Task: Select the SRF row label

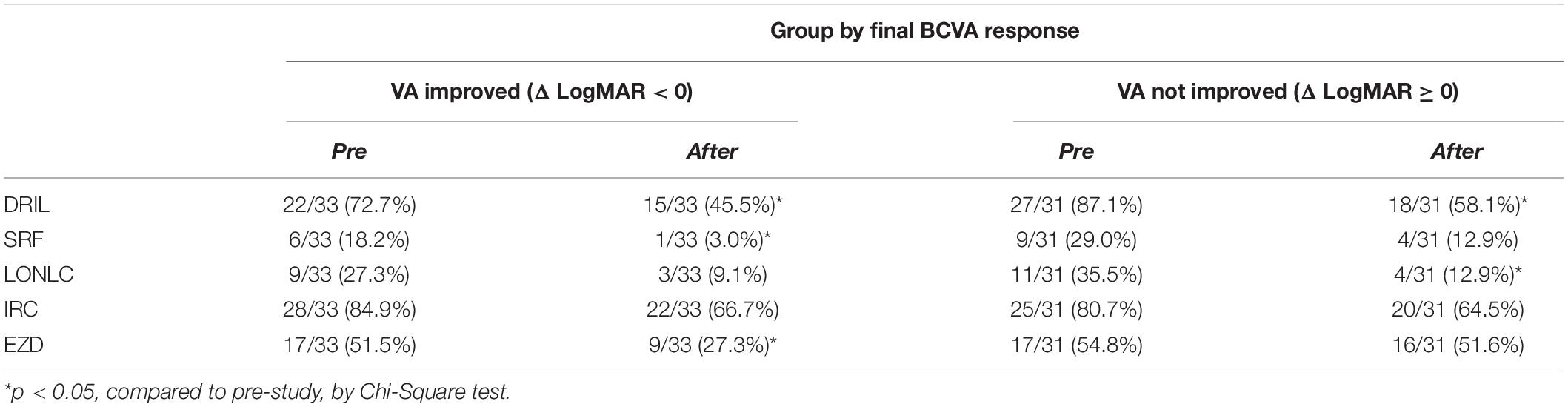Action: click(24, 239)
